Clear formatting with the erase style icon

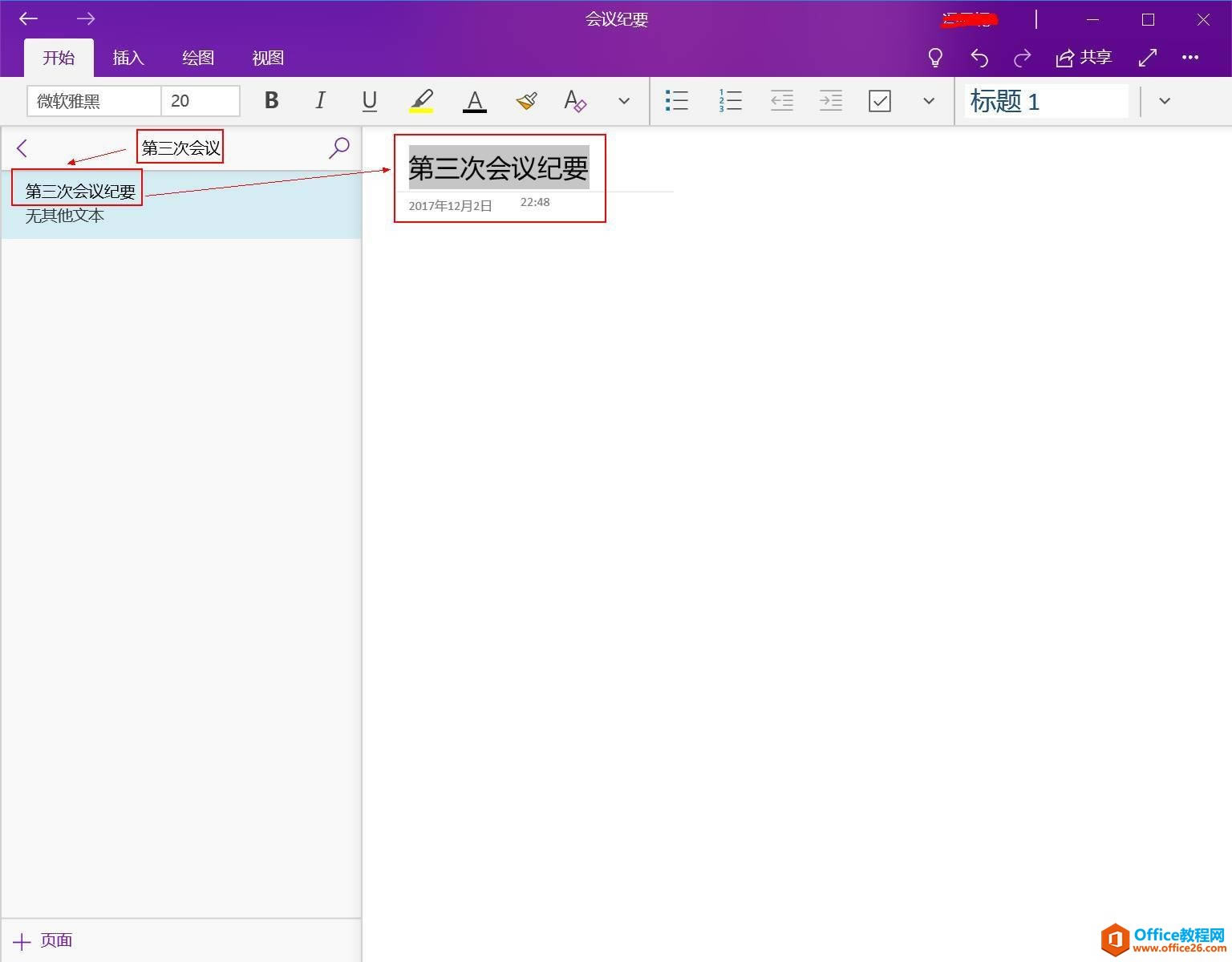click(575, 101)
